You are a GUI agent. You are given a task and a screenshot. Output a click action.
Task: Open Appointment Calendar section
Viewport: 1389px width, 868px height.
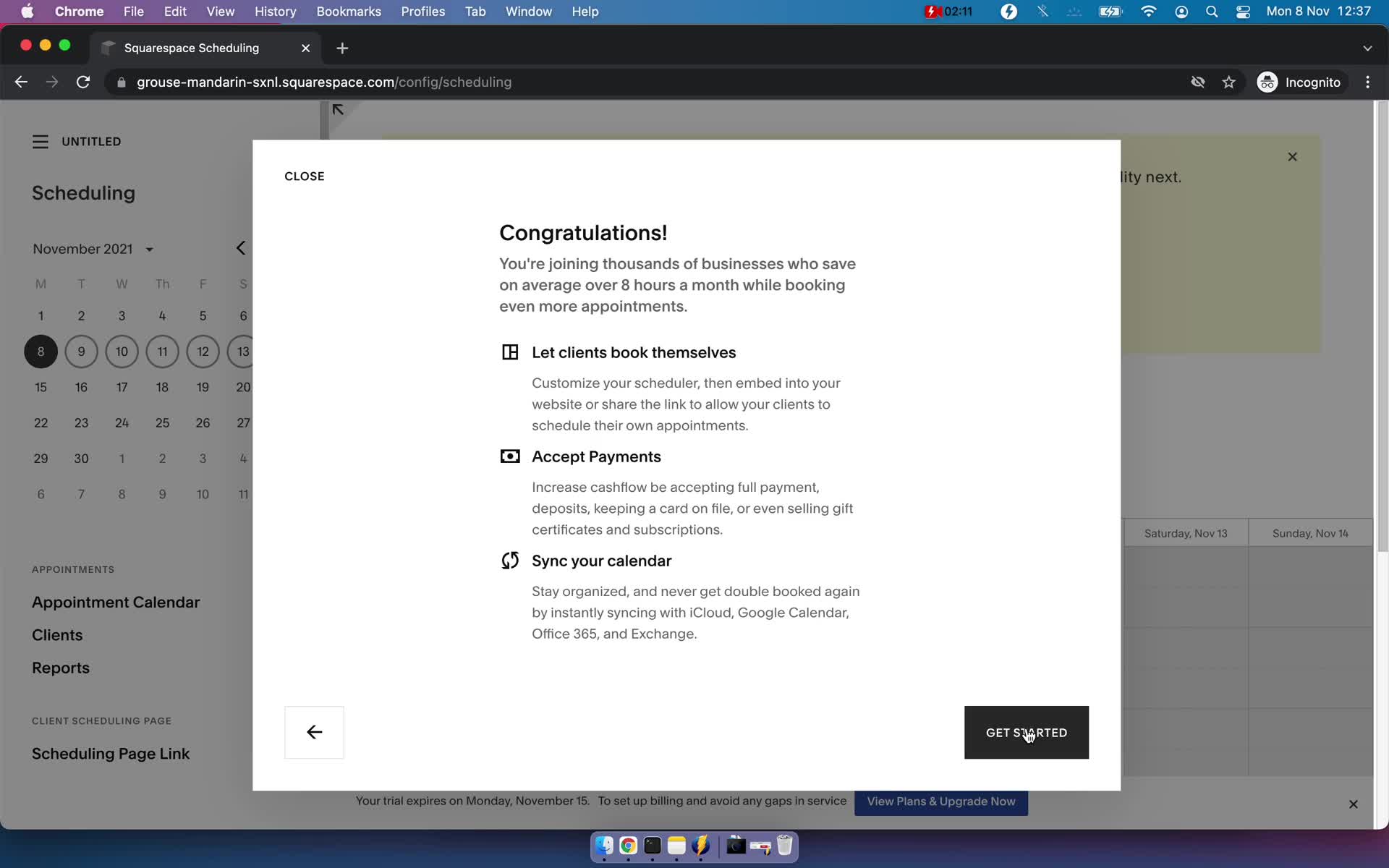pyautogui.click(x=115, y=602)
